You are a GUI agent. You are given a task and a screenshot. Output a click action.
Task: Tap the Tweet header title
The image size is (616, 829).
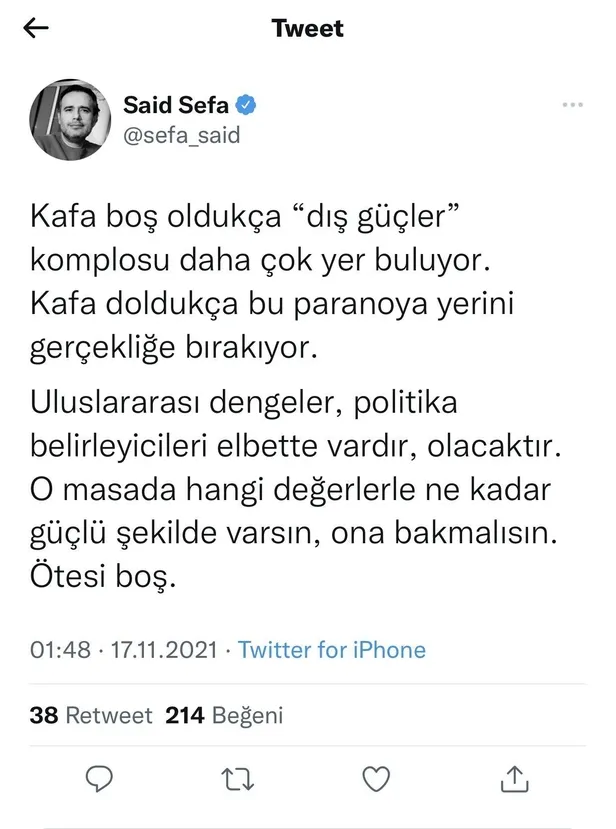(x=307, y=29)
